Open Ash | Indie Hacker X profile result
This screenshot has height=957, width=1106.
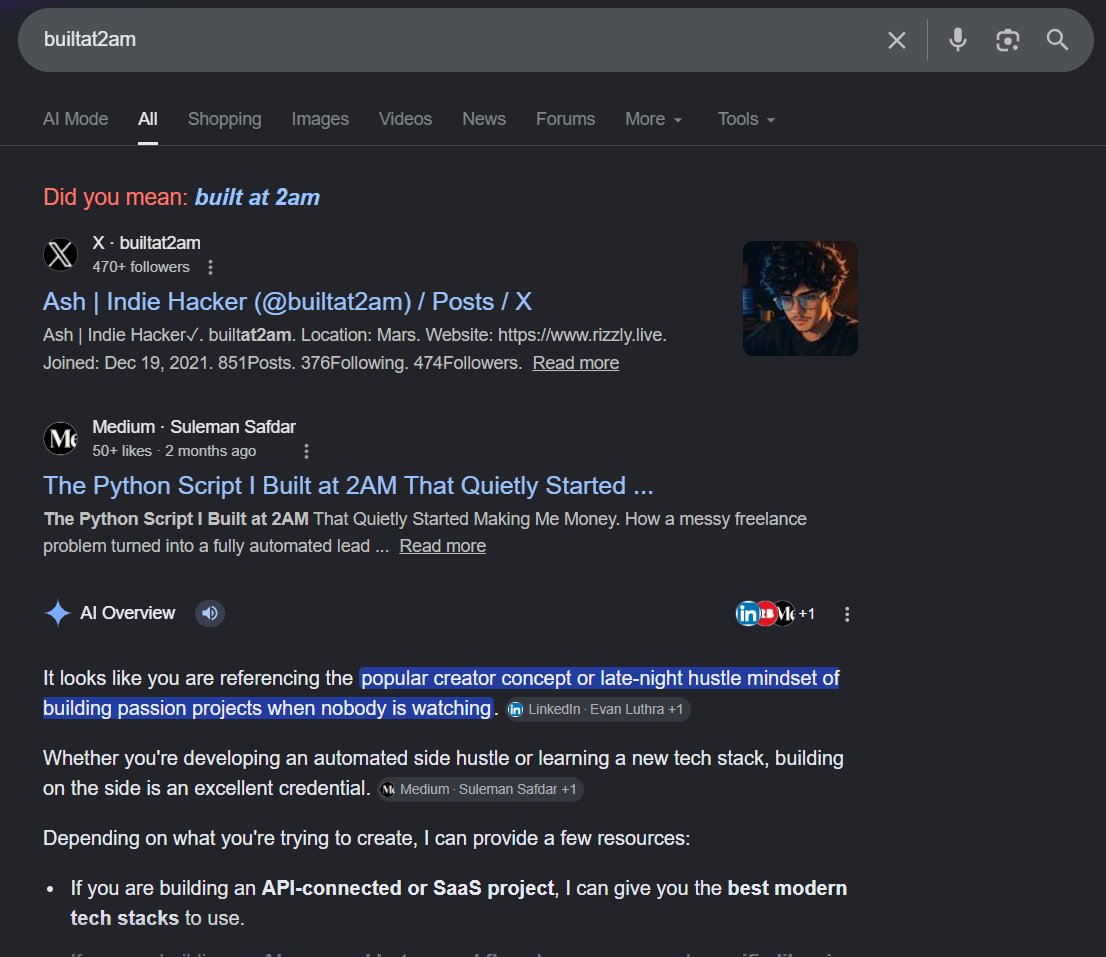(x=287, y=302)
